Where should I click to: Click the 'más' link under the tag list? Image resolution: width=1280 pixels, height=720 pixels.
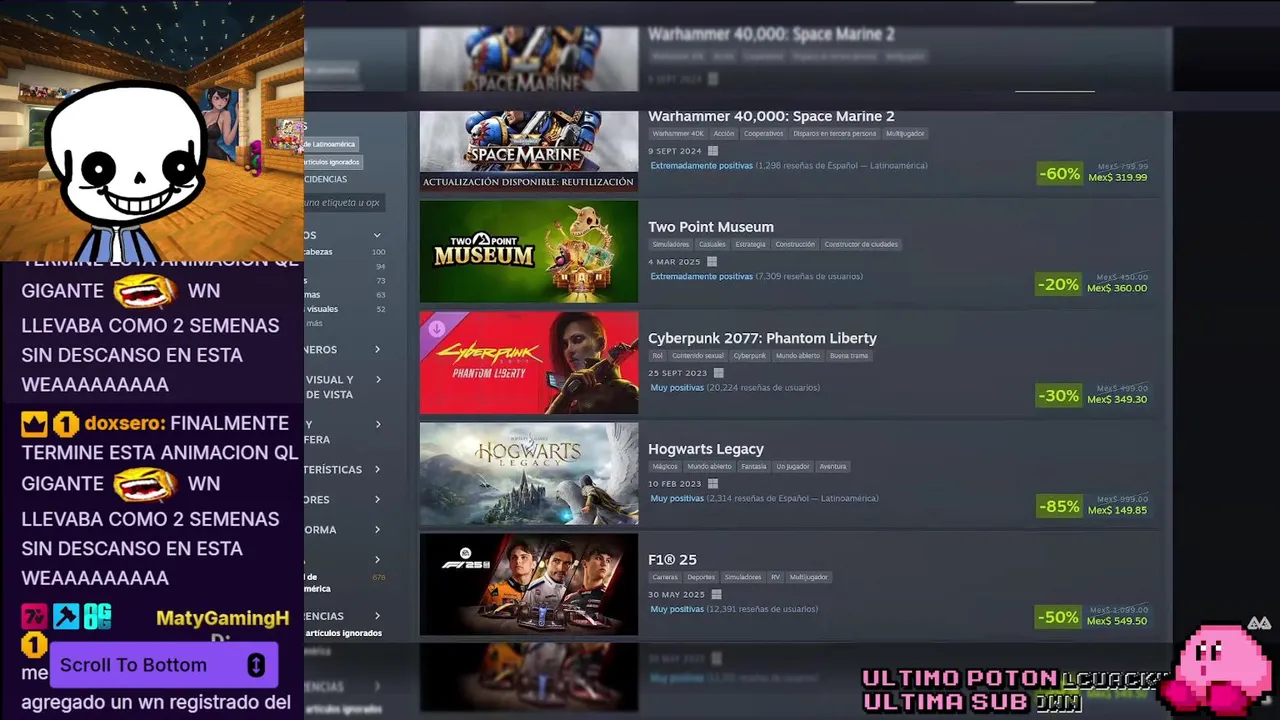pyautogui.click(x=315, y=323)
